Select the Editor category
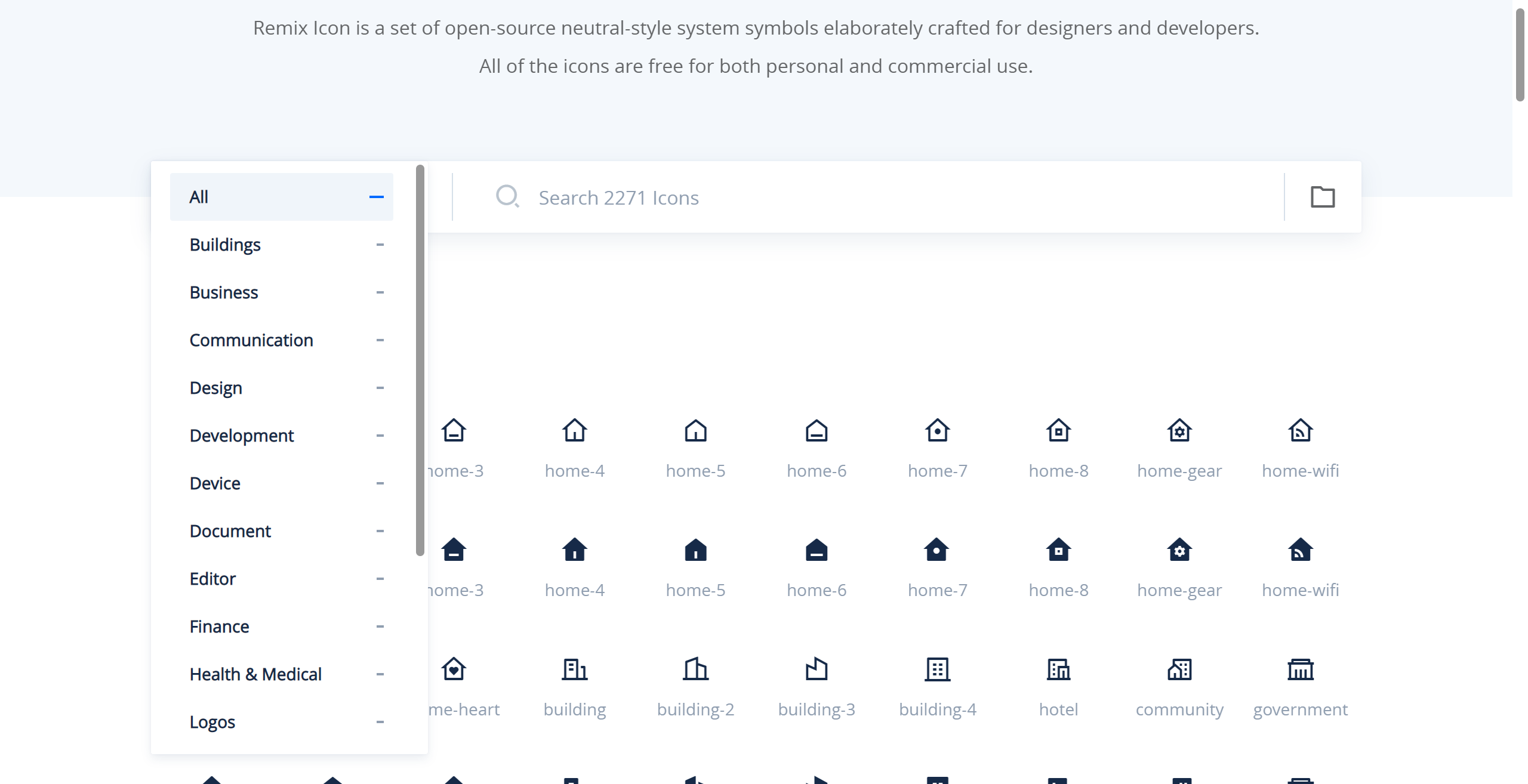This screenshot has width=1528, height=784. pyautogui.click(x=282, y=579)
